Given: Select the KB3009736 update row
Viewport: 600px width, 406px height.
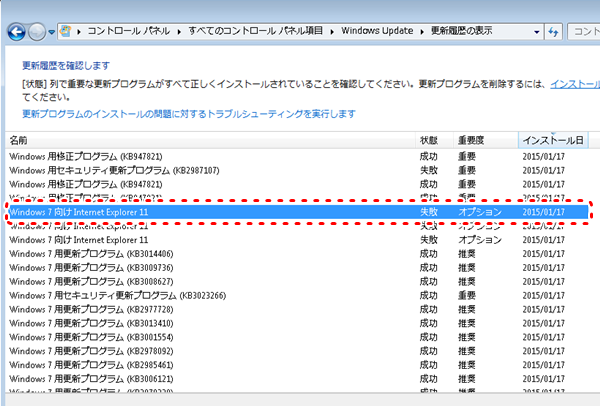Looking at the screenshot, I should tap(297, 267).
